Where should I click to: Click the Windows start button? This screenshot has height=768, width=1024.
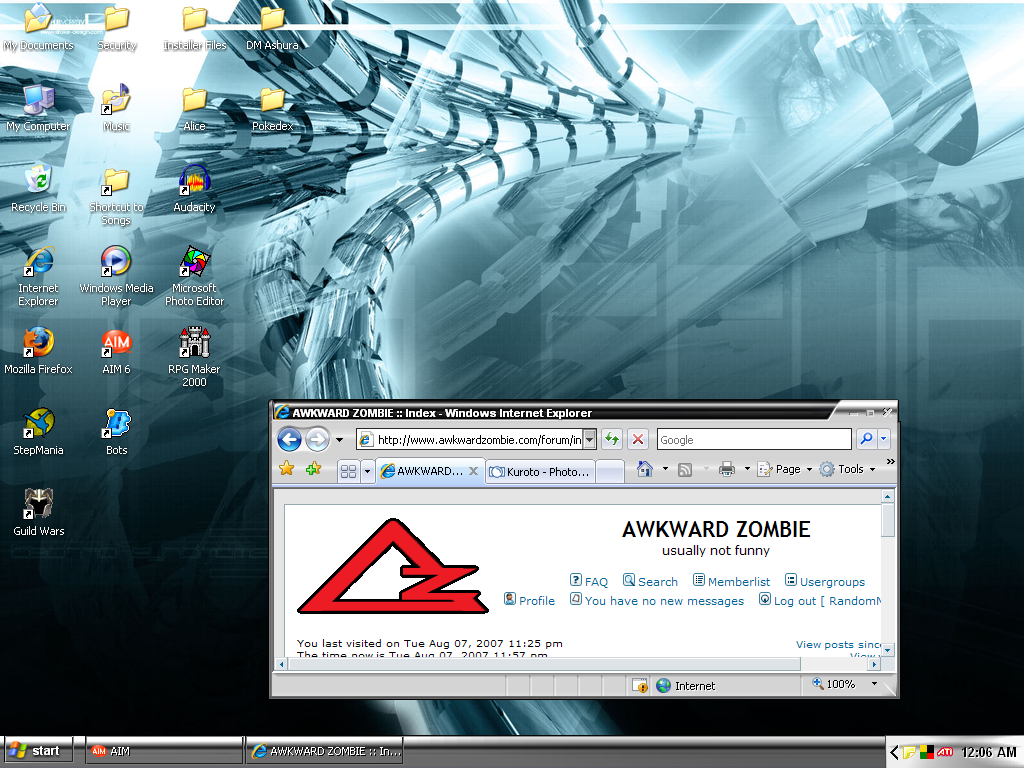coord(38,751)
